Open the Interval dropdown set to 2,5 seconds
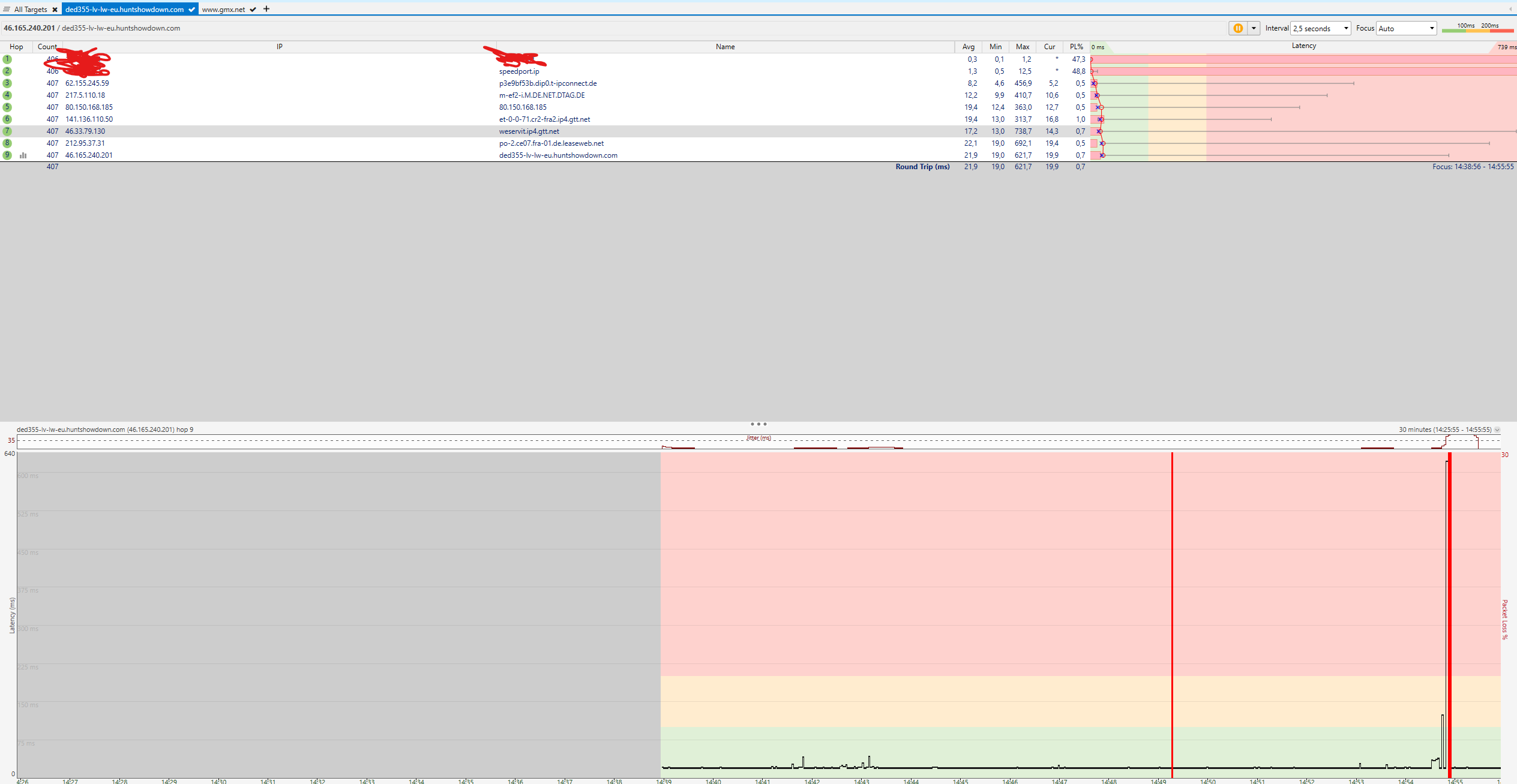 1320,28
